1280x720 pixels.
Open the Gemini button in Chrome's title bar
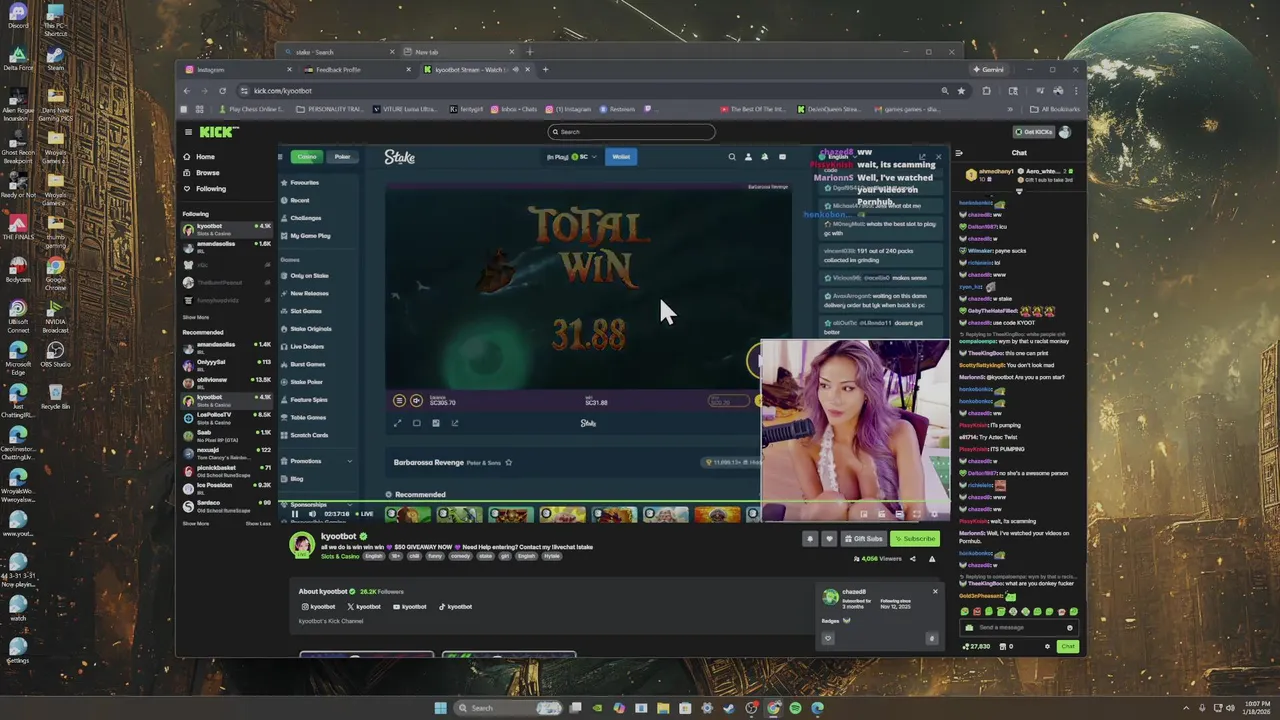[x=989, y=70]
